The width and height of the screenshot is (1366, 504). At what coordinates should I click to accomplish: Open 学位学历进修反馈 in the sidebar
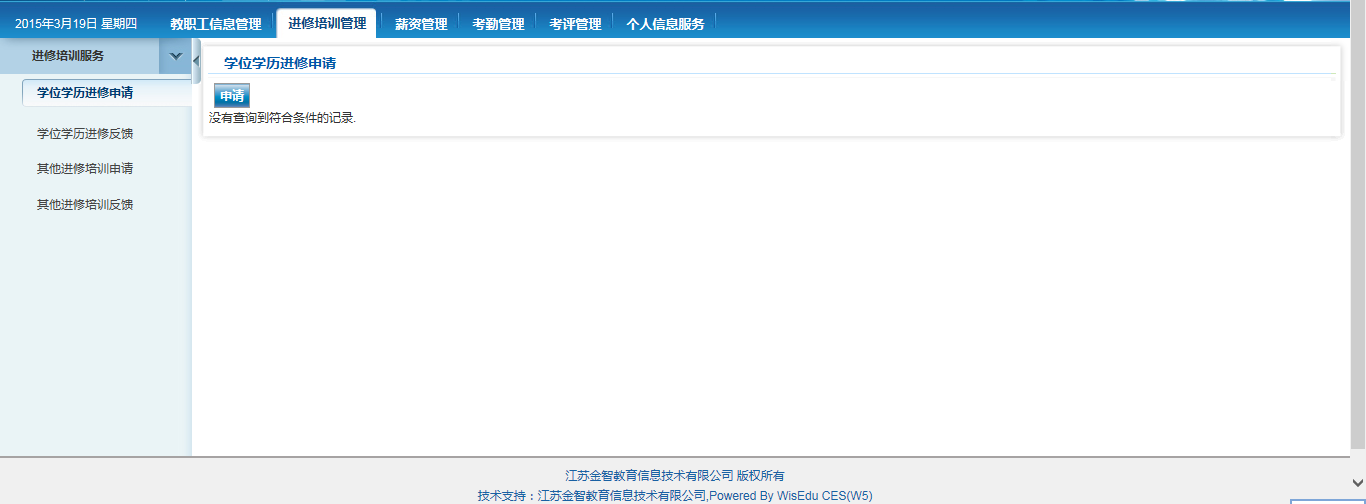(85, 133)
